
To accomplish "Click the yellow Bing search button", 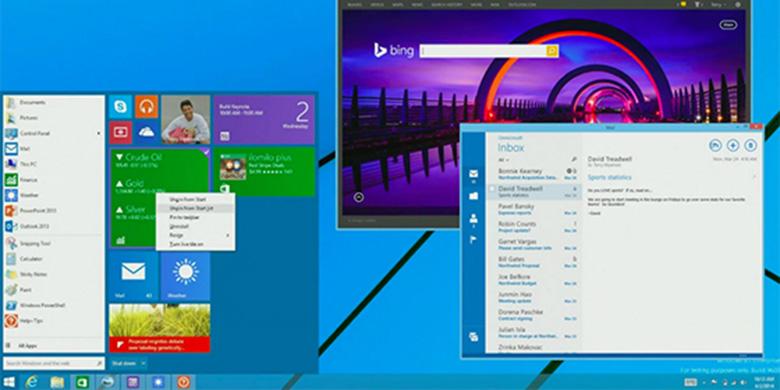I will click(552, 51).
